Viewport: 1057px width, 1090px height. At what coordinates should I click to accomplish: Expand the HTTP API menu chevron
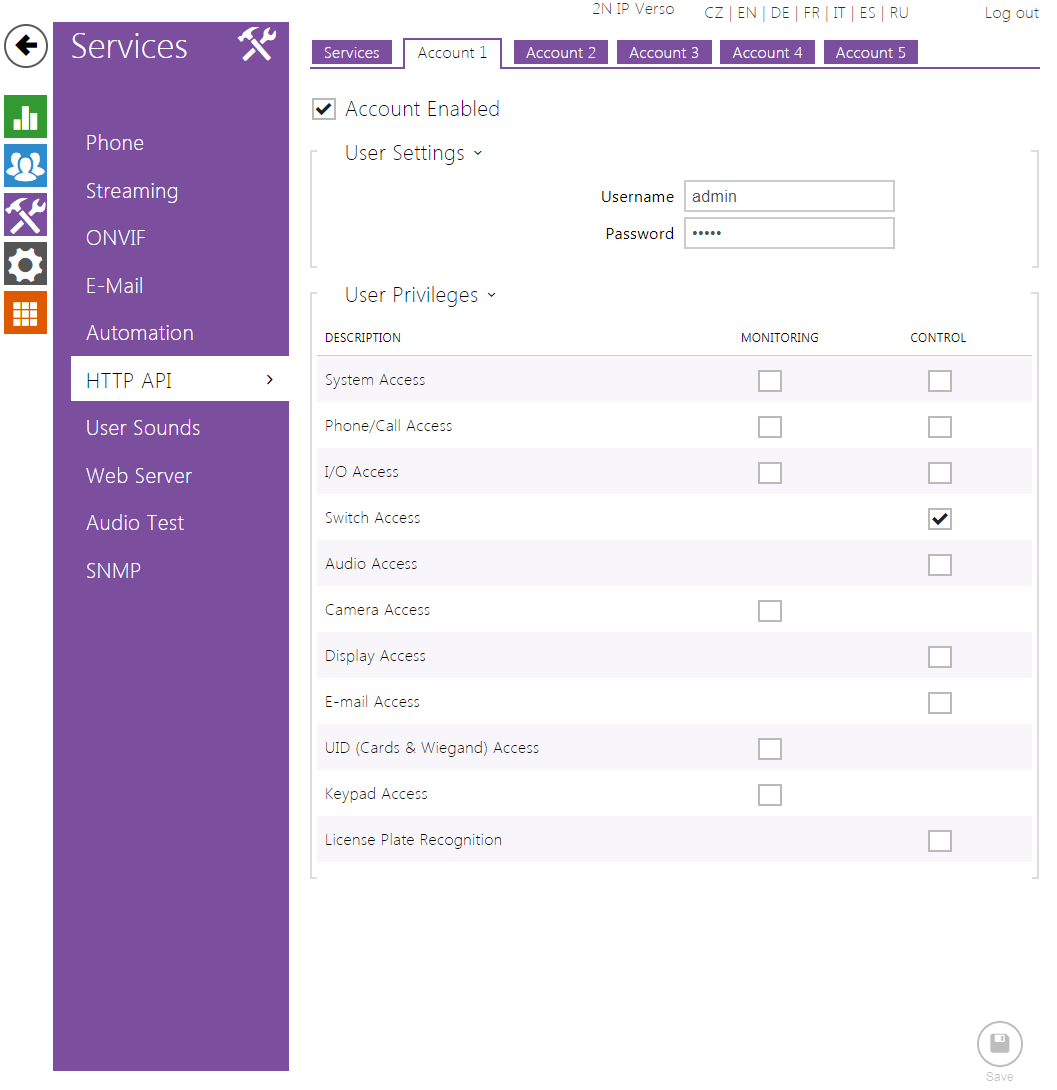click(270, 380)
